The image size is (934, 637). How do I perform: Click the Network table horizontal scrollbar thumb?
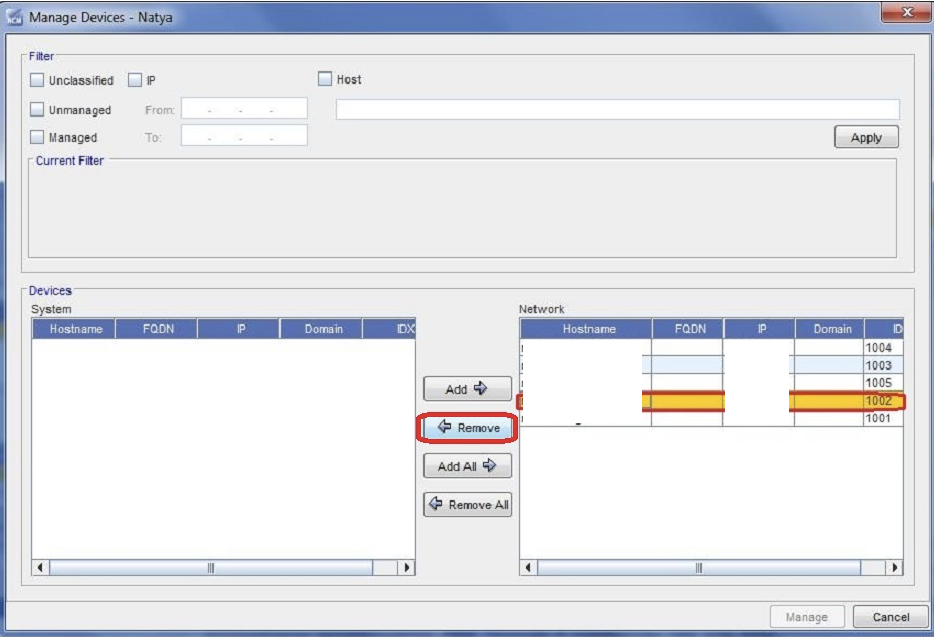tap(699, 567)
